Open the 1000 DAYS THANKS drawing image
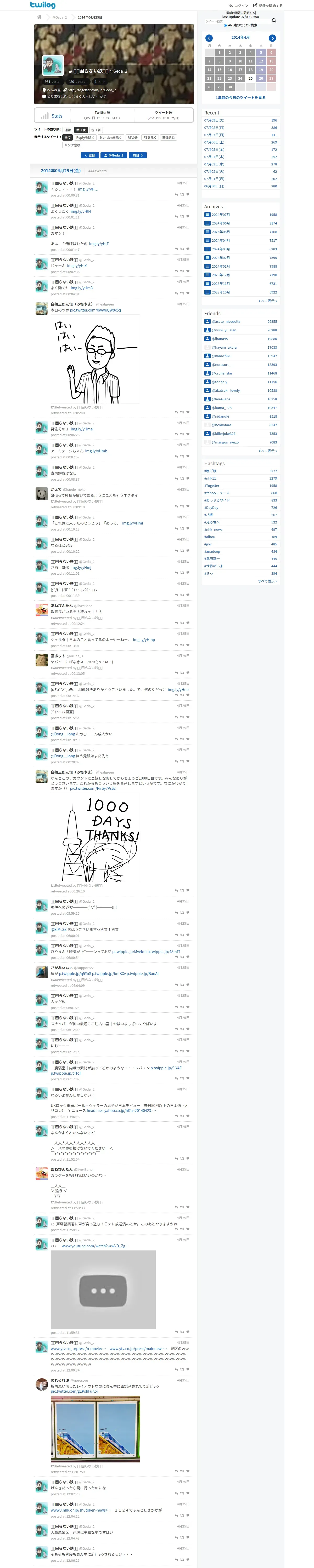The height and width of the screenshot is (1568, 314). tap(96, 838)
